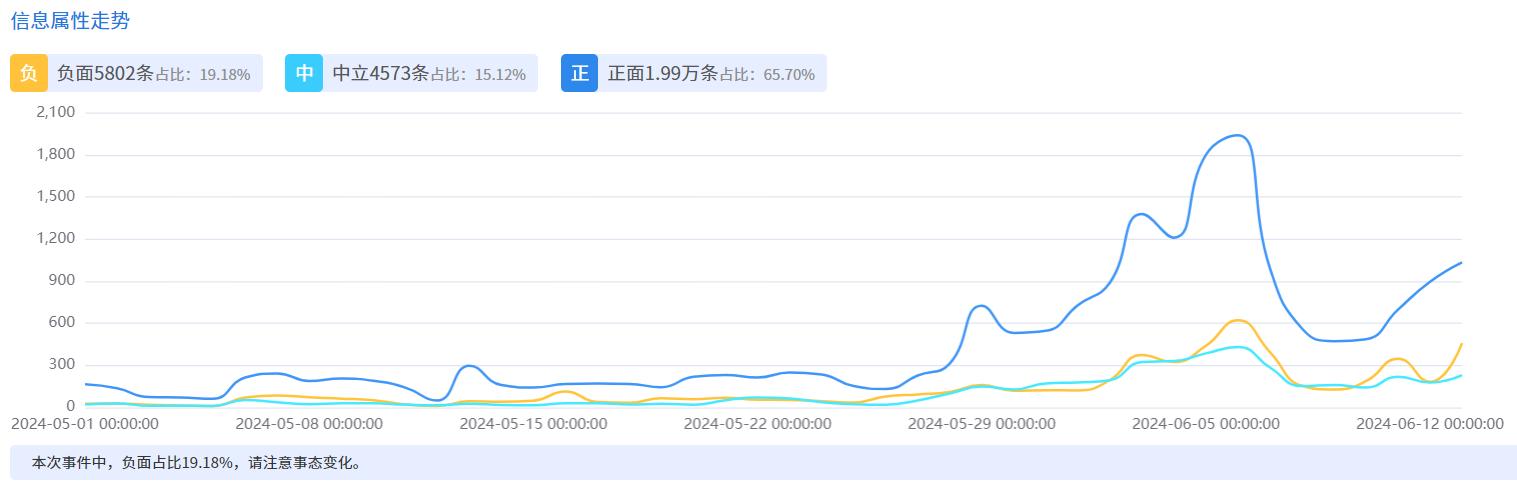The height and width of the screenshot is (495, 1517).
Task: Click the cyan 中 neutral sentiment icon
Action: pos(304,73)
